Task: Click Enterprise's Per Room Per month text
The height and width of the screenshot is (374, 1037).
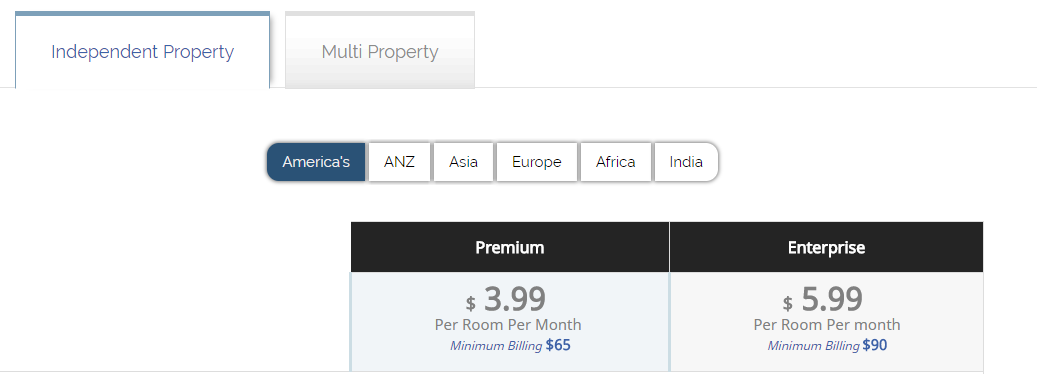Action: (827, 325)
